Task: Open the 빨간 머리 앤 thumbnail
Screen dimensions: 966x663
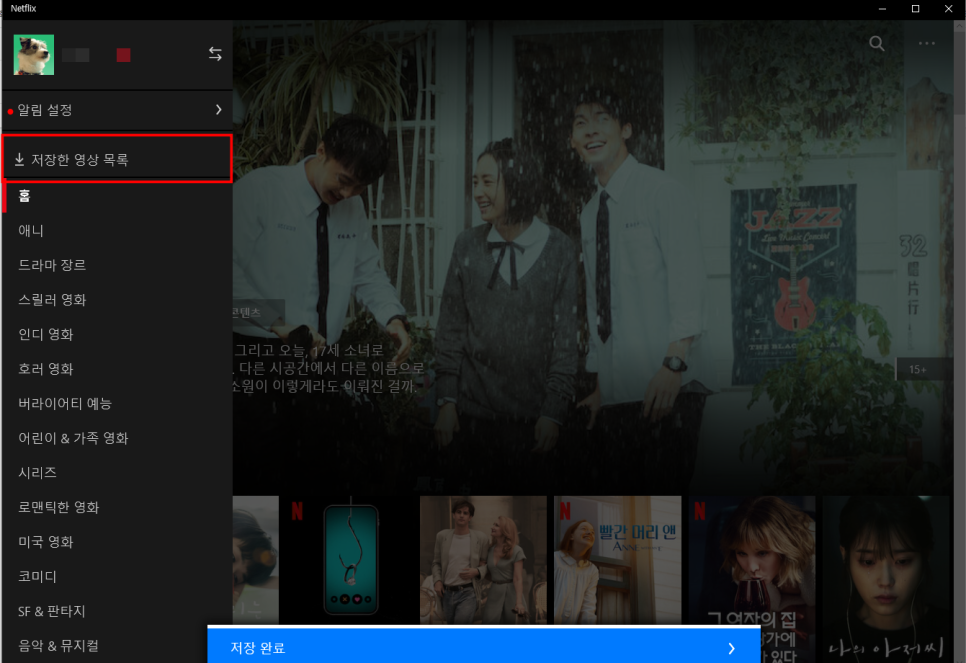Action: [x=617, y=560]
